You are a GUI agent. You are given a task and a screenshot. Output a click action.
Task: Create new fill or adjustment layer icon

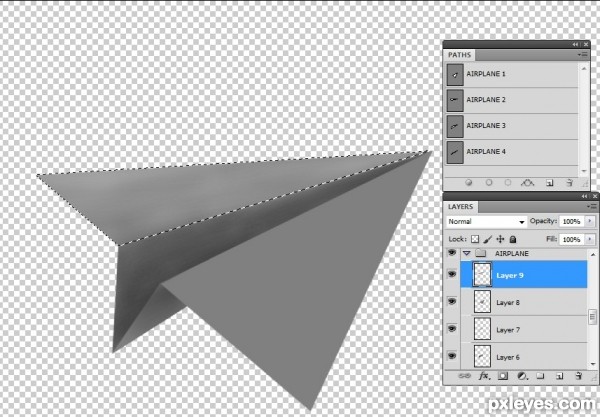522,376
